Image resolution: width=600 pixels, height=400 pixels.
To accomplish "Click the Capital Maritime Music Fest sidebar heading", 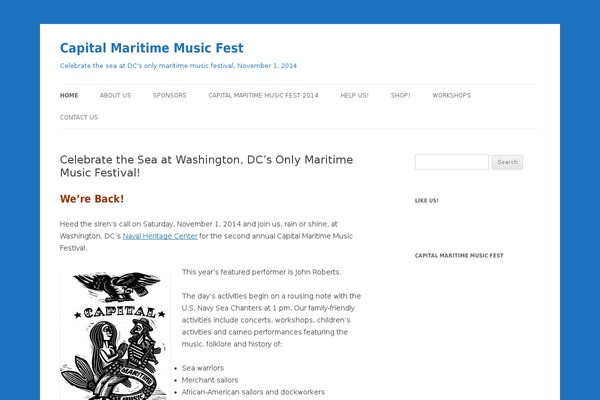I will click(459, 255).
